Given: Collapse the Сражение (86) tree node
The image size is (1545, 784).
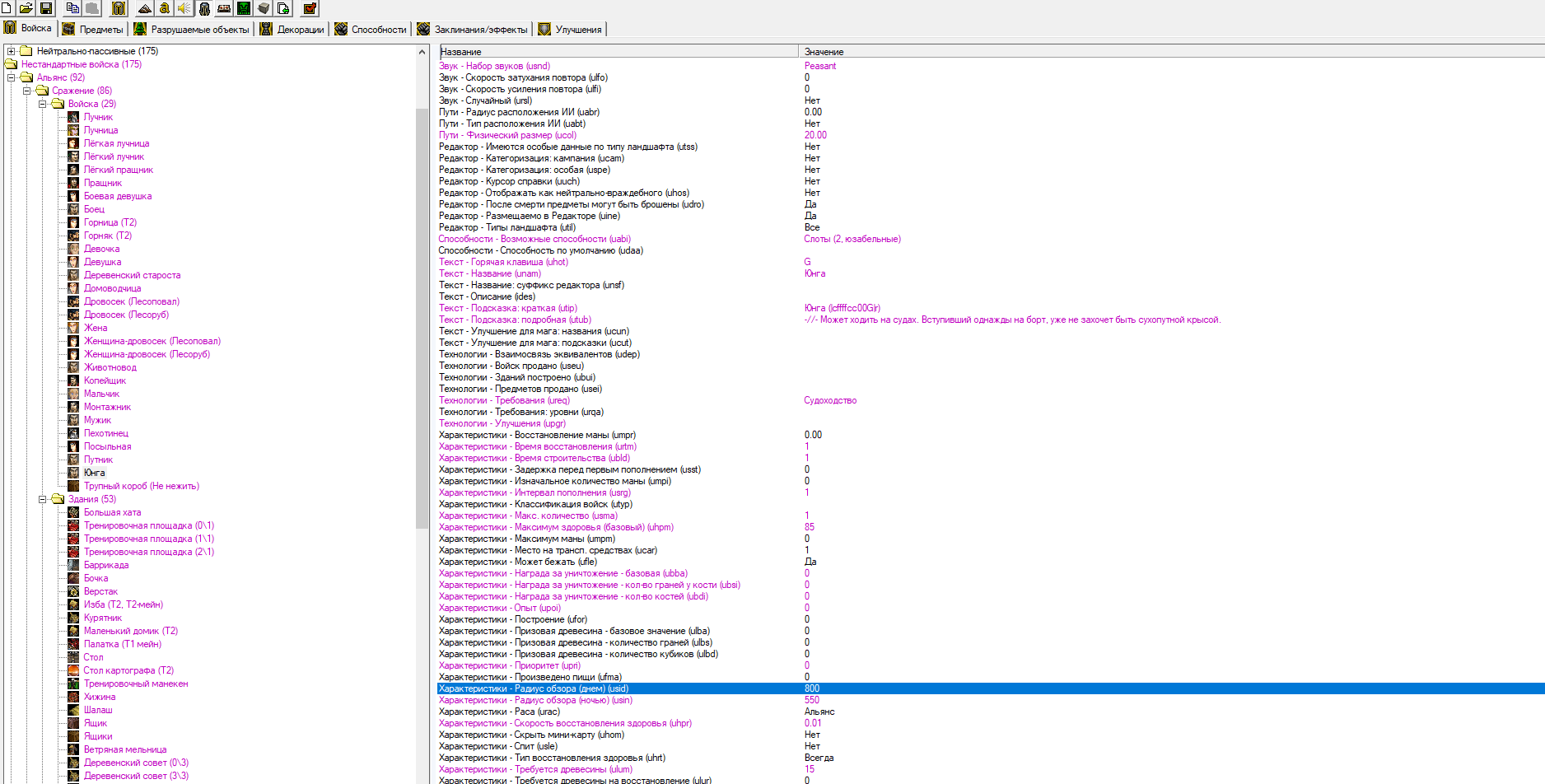Looking at the screenshot, I should pos(26,91).
